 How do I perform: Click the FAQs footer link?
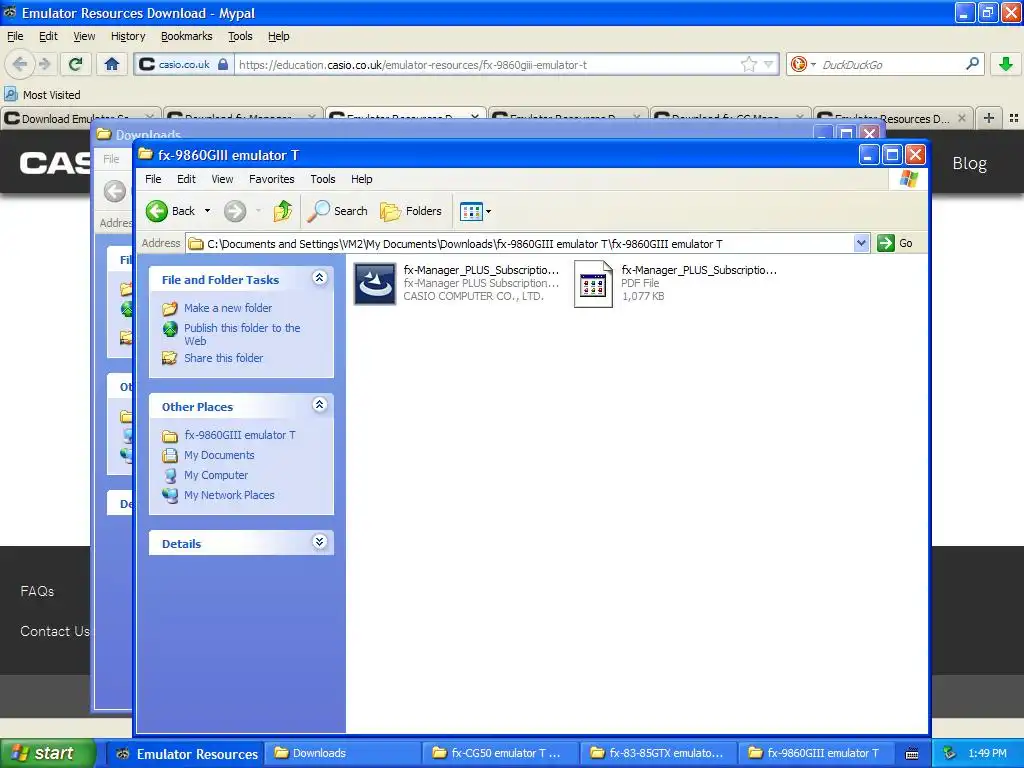coord(37,591)
